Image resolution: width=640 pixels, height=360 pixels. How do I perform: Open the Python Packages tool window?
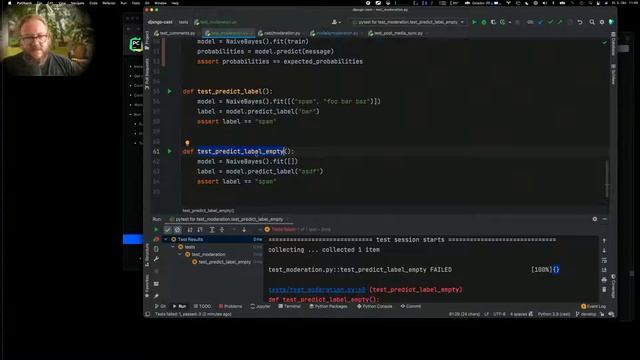point(329,306)
